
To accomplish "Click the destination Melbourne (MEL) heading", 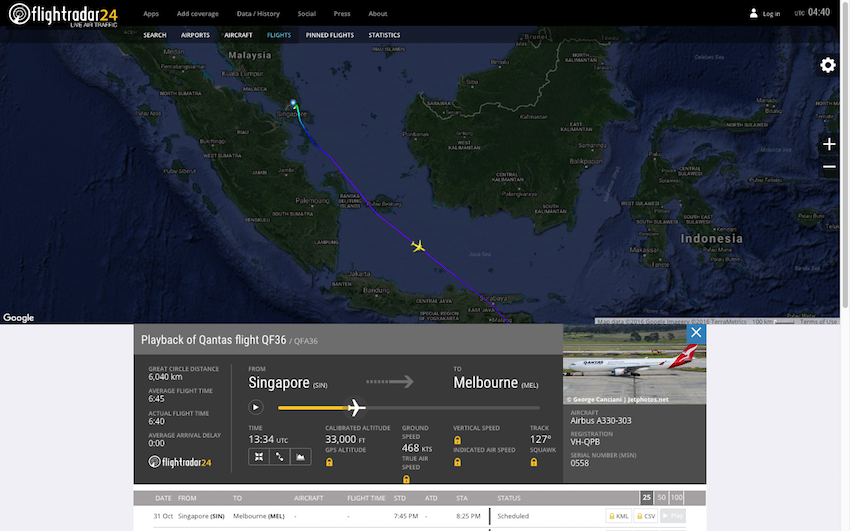I will [x=495, y=383].
